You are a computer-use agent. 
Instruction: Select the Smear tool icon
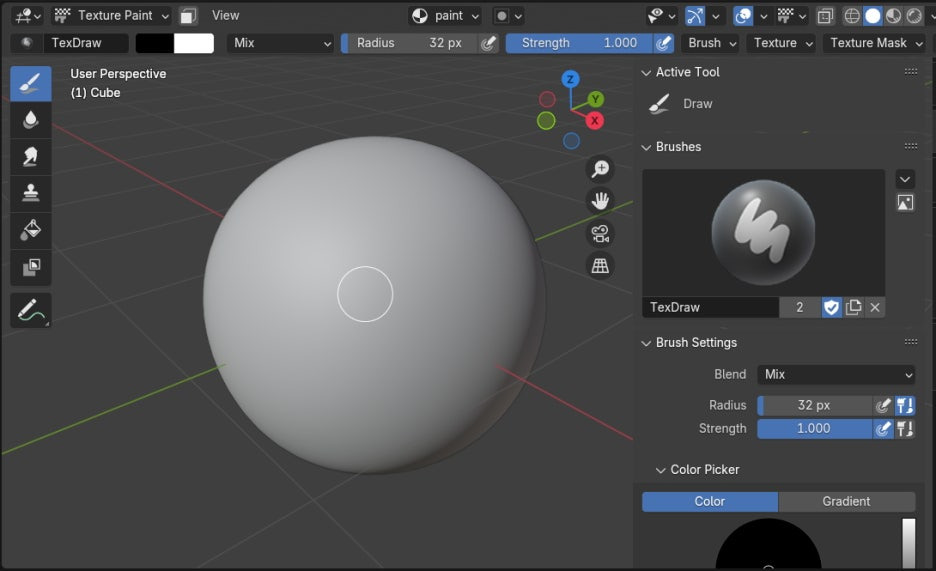click(30, 156)
